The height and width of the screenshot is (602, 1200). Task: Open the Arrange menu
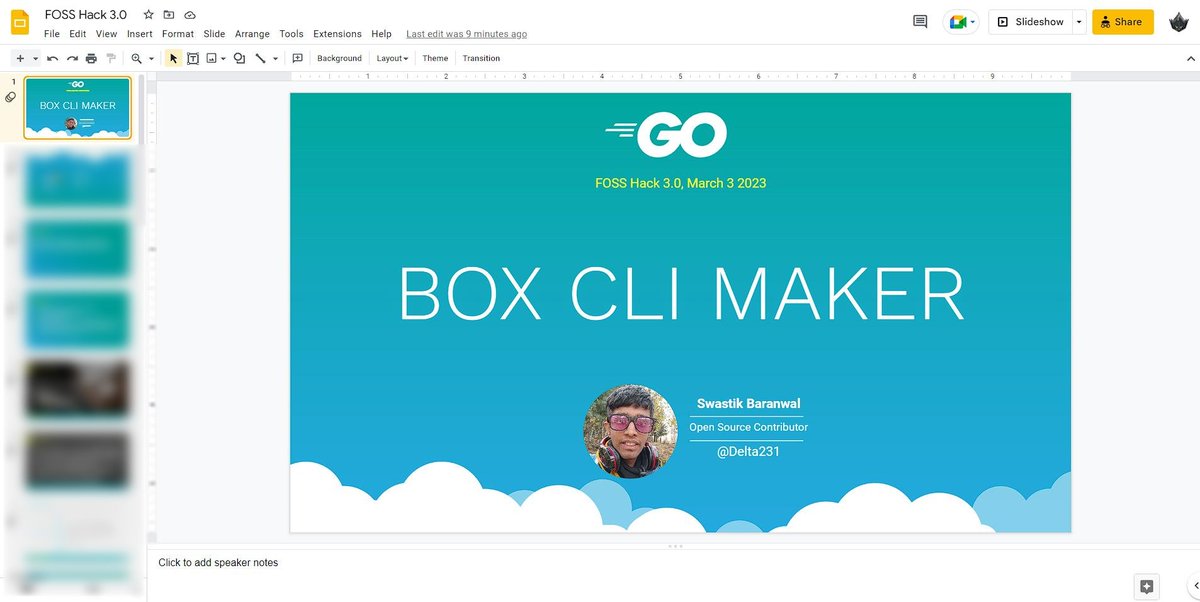[x=252, y=34]
